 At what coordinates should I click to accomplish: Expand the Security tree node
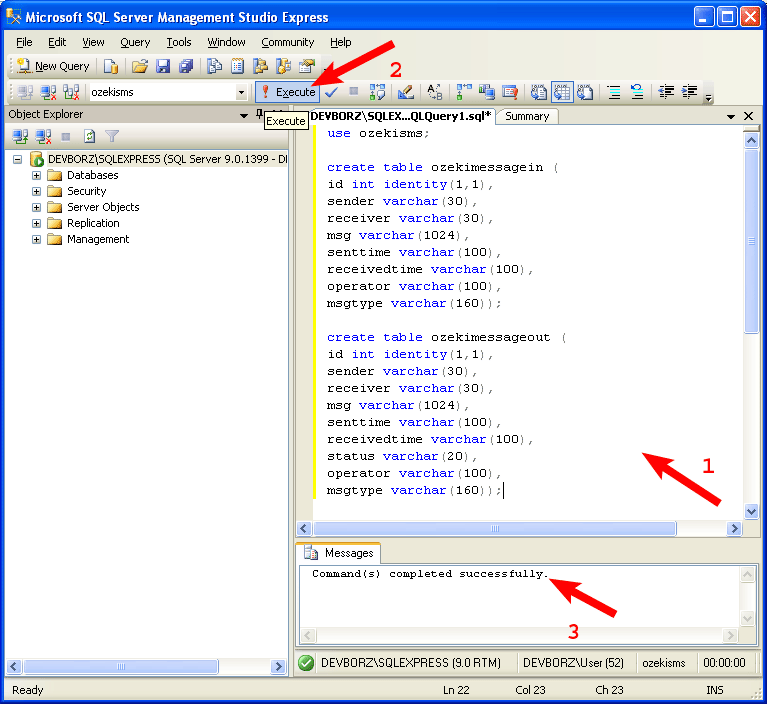tap(37, 191)
